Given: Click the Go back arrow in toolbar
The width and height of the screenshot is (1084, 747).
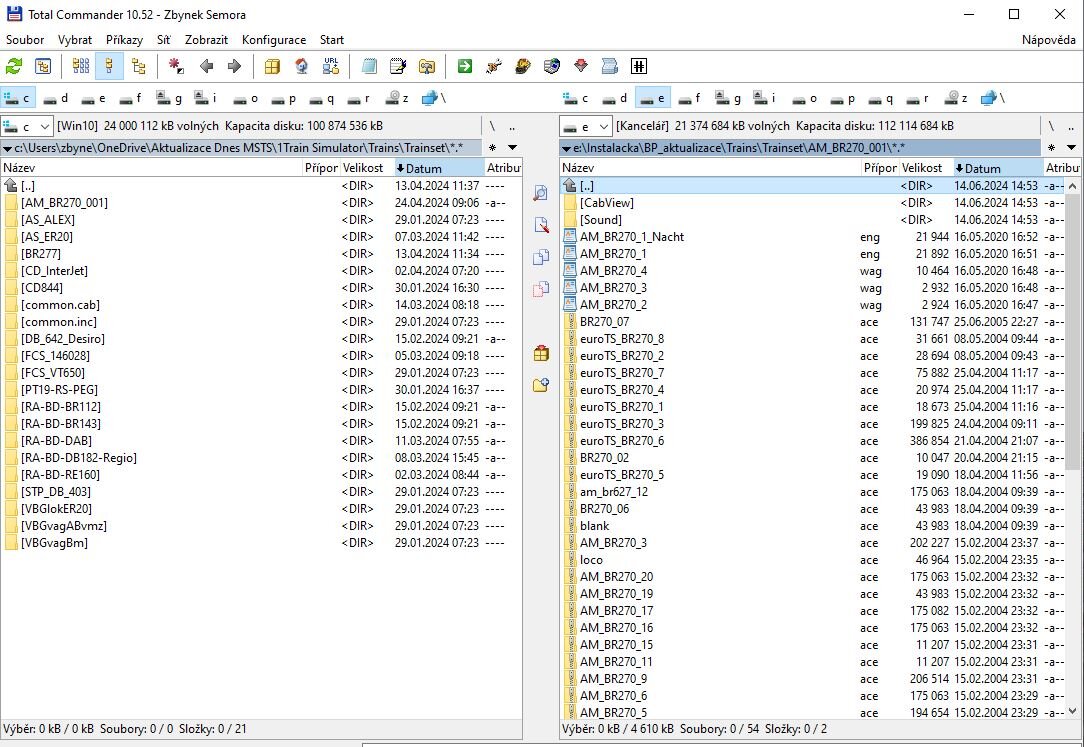Looking at the screenshot, I should pos(207,67).
